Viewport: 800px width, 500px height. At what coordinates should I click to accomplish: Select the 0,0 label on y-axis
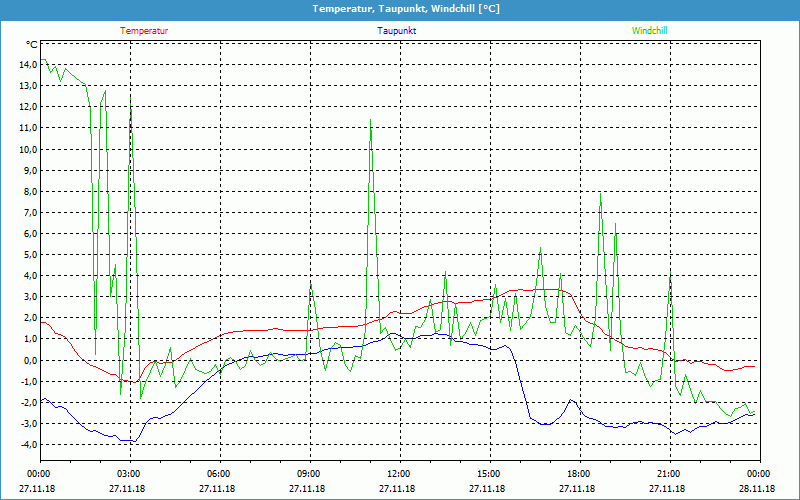point(29,360)
